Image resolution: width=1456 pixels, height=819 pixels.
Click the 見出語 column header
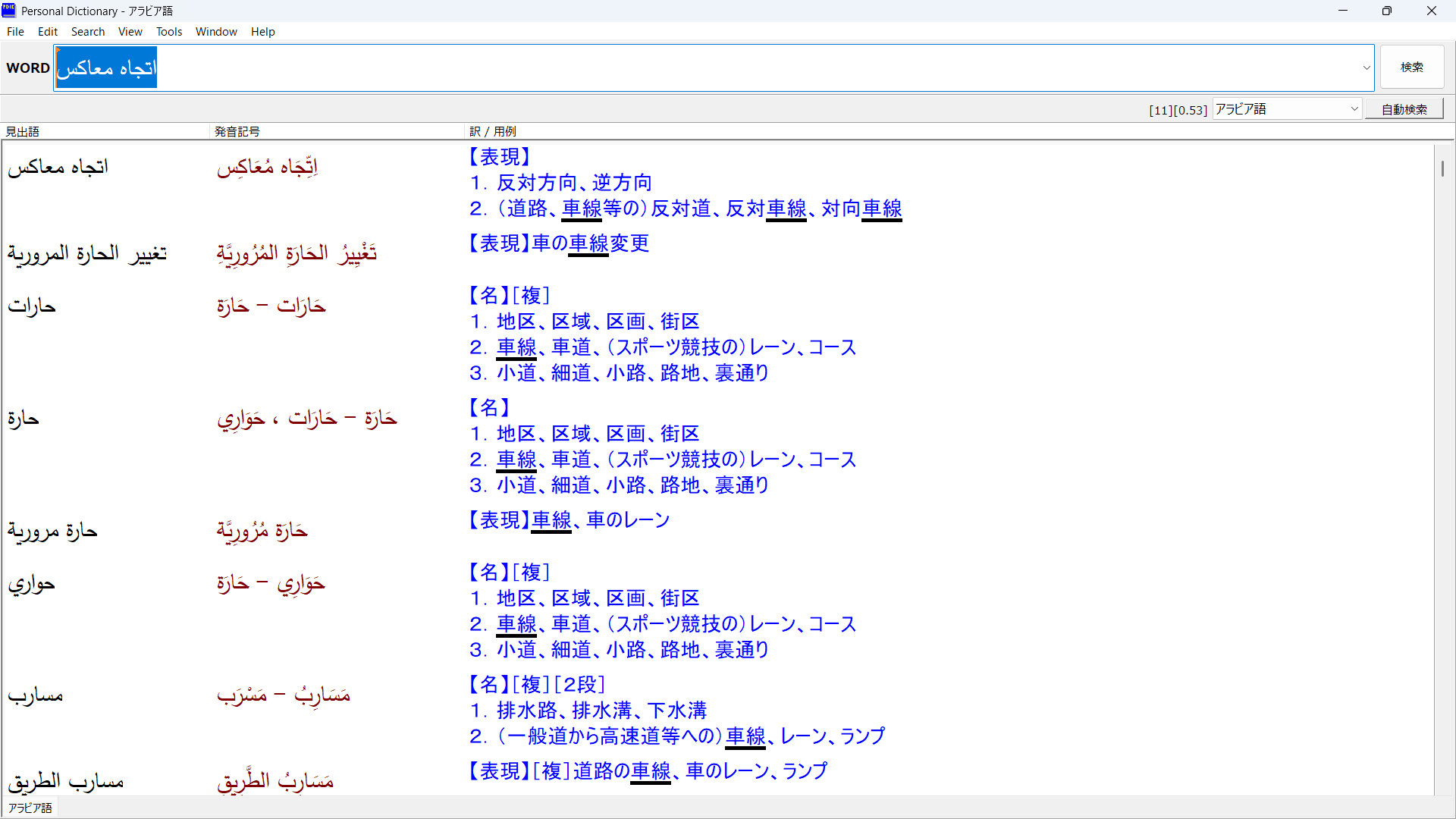point(23,131)
